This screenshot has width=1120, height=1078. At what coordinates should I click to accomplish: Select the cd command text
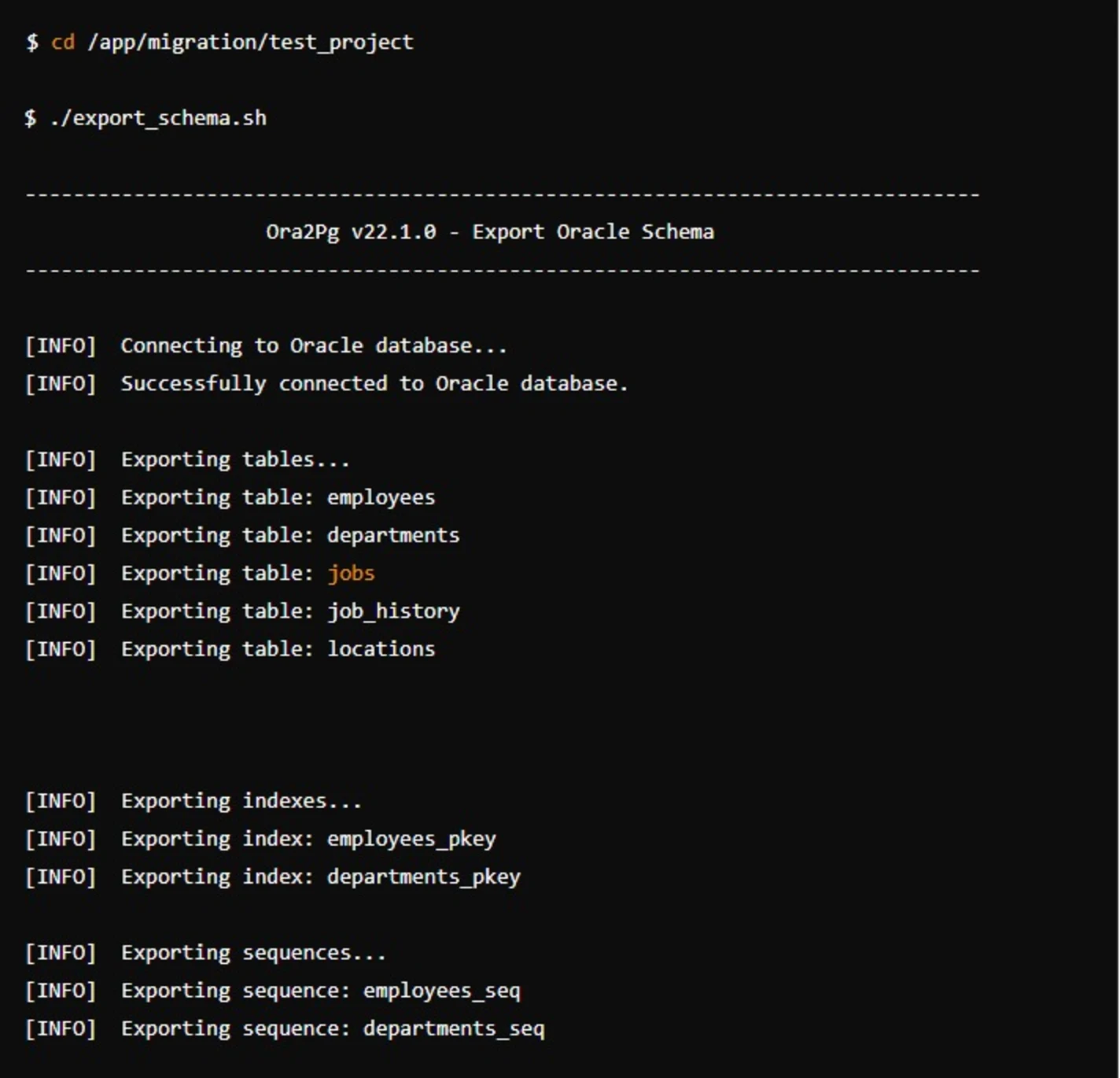click(63, 42)
